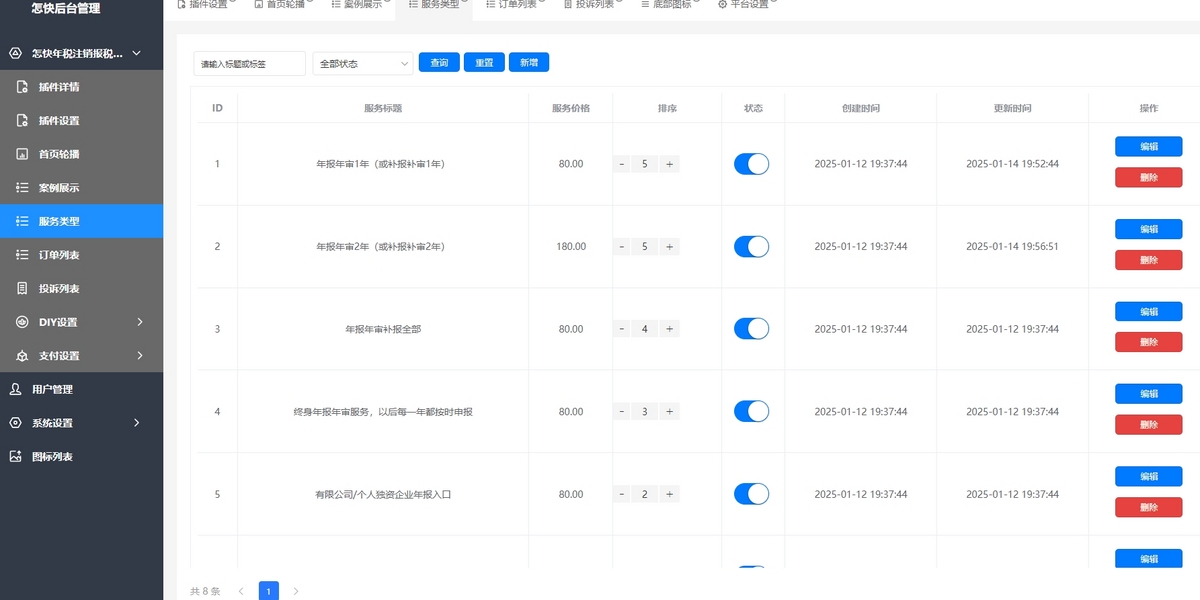Decrease sort order for 年报年审1年 row
Screen dimensions: 1200x600
(x=621, y=164)
